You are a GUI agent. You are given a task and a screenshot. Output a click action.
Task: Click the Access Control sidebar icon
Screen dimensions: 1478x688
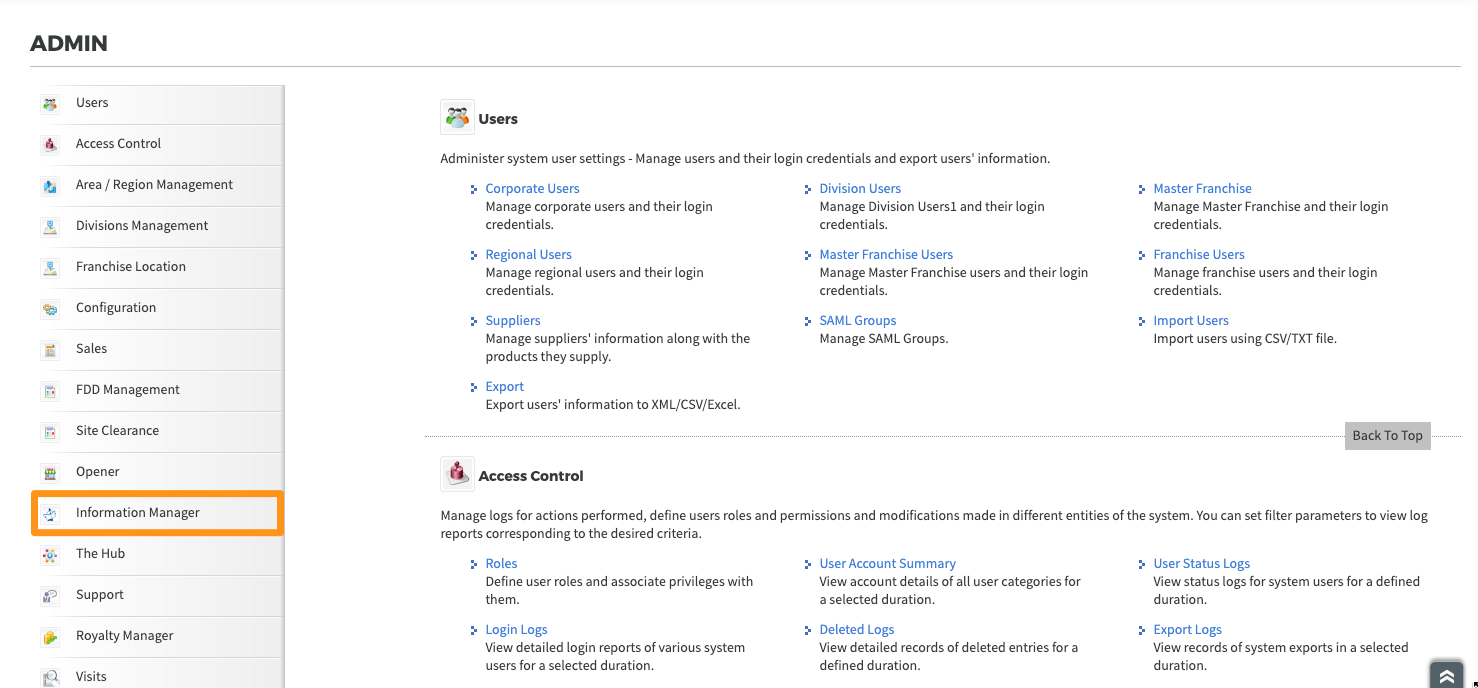50,144
